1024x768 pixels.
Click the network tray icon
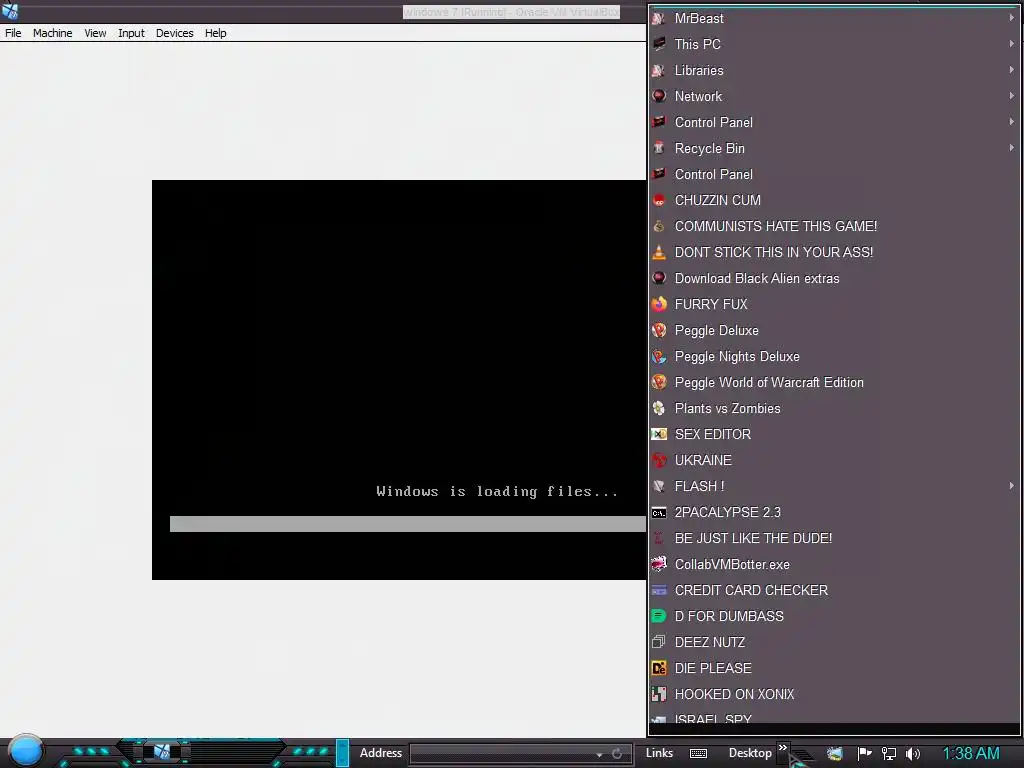coord(888,754)
